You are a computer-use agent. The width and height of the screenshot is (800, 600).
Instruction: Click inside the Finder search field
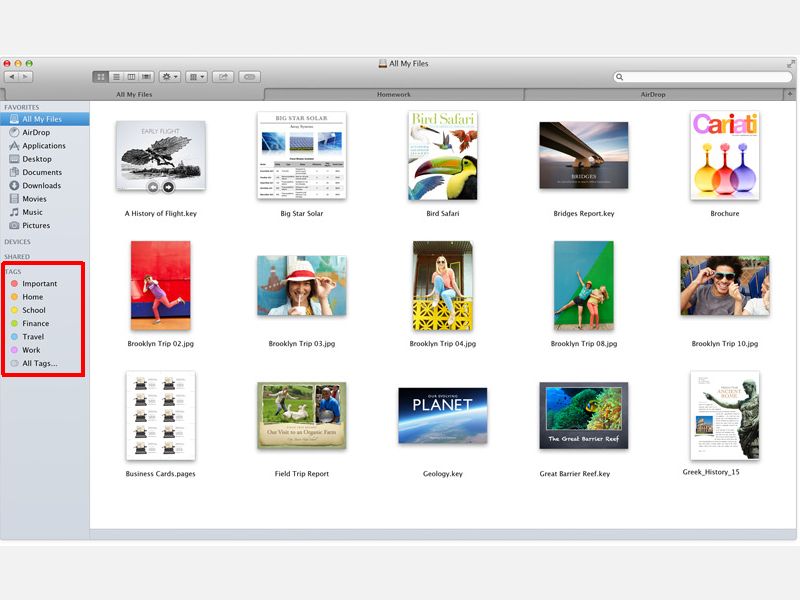(x=703, y=77)
